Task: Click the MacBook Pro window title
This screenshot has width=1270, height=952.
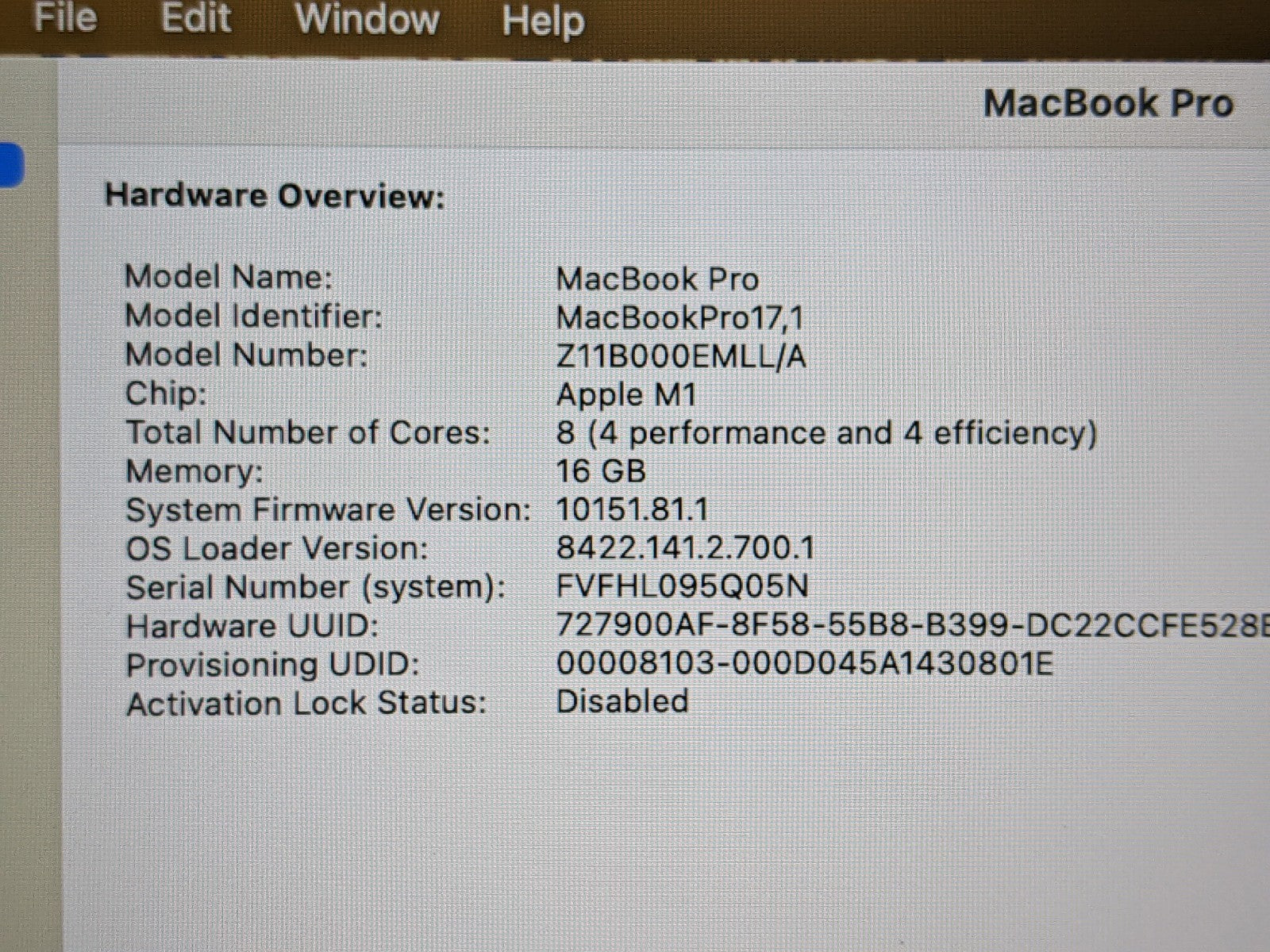Action: click(x=1107, y=104)
